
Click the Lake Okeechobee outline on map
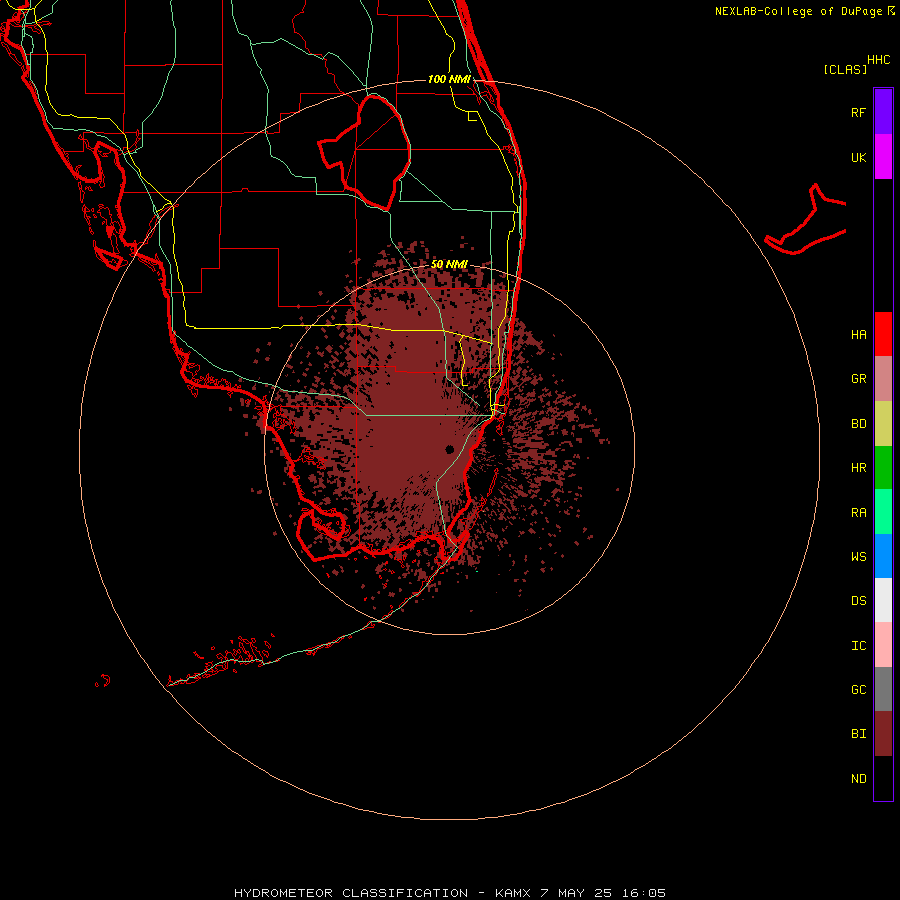click(365, 153)
